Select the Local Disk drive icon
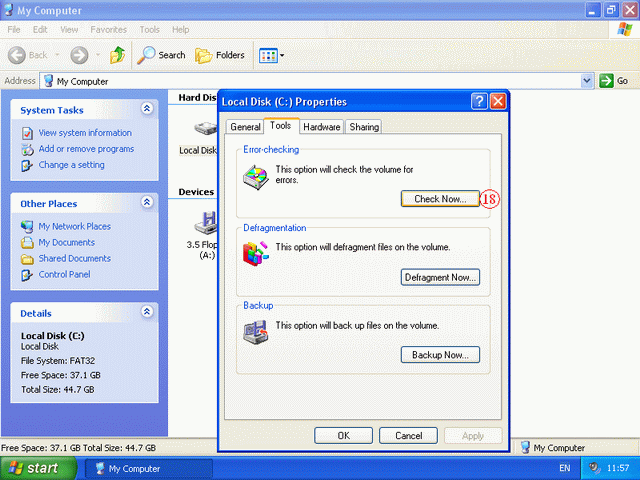640x480 pixels. tap(205, 128)
